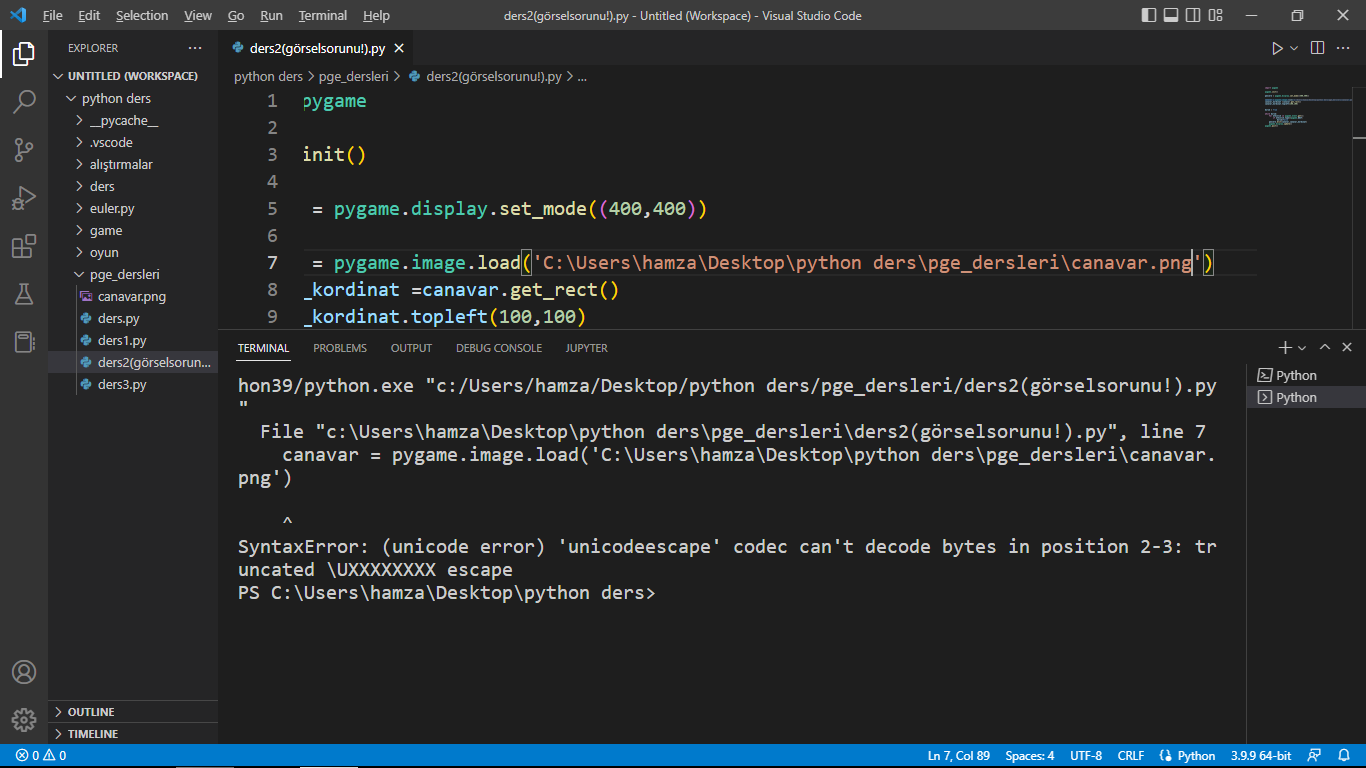Click the errors and warnings status indicator
Image resolution: width=1366 pixels, height=768 pixels.
[41, 756]
